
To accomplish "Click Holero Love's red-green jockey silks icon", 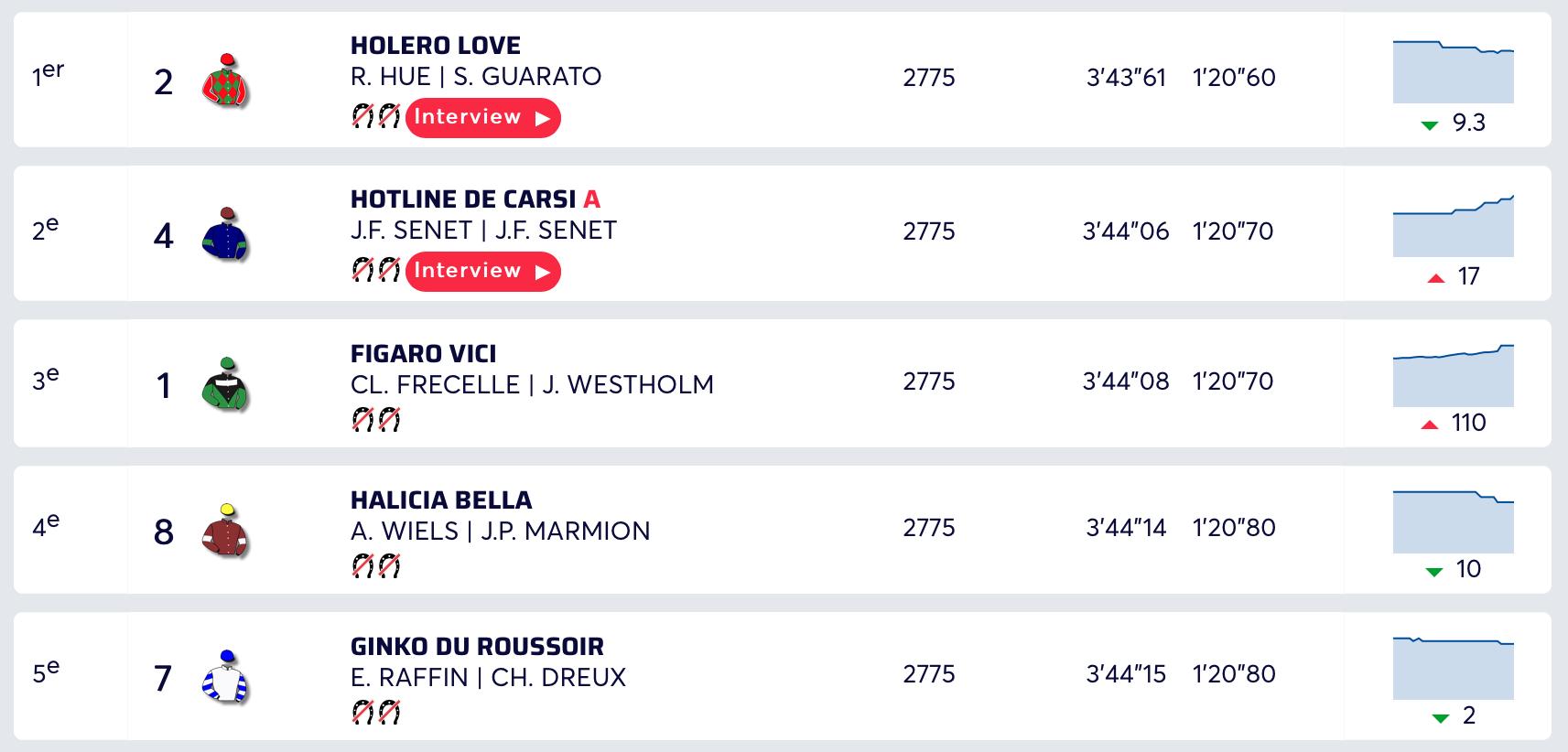I will (x=225, y=81).
